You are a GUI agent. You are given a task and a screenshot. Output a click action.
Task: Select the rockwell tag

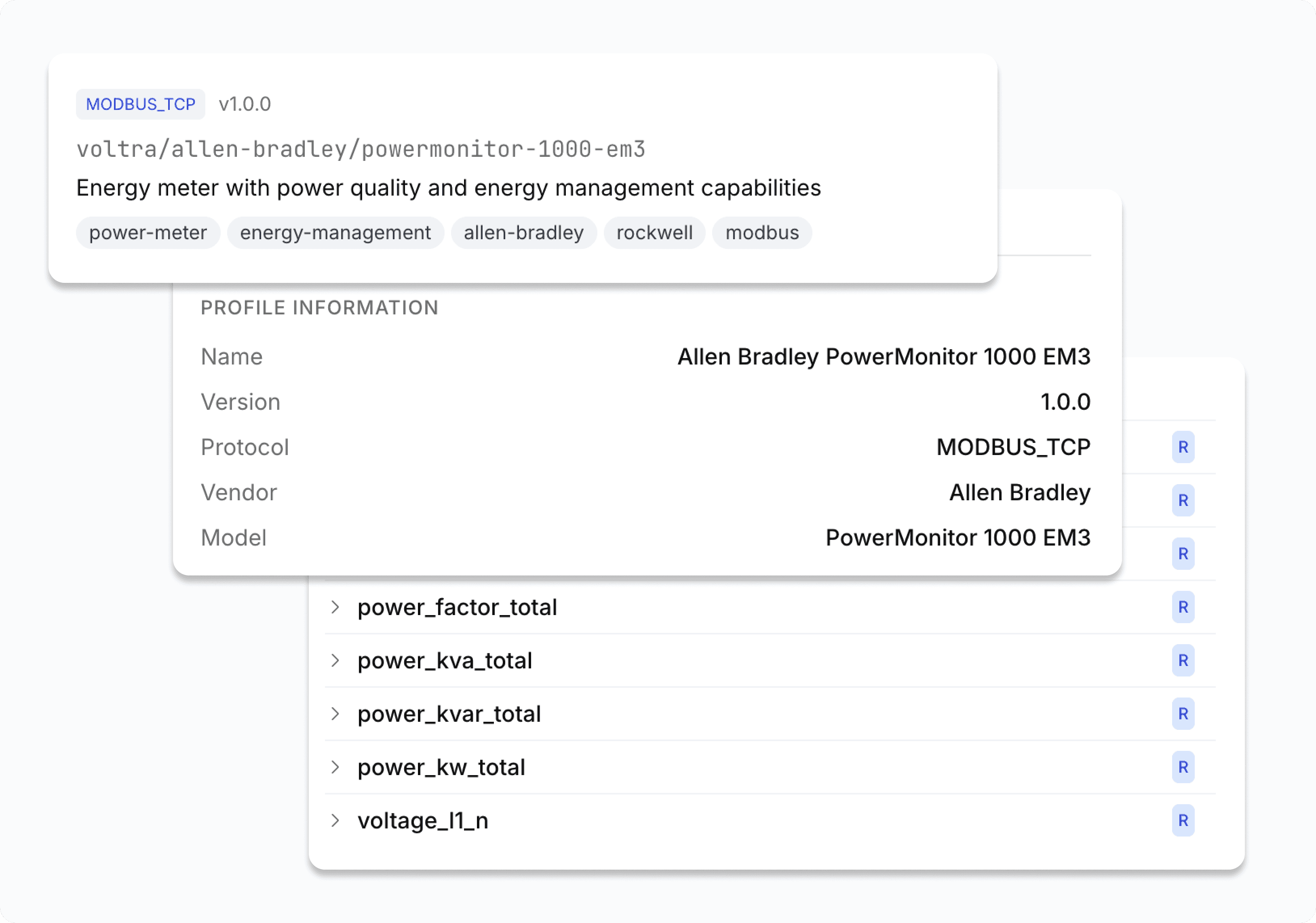coord(654,233)
